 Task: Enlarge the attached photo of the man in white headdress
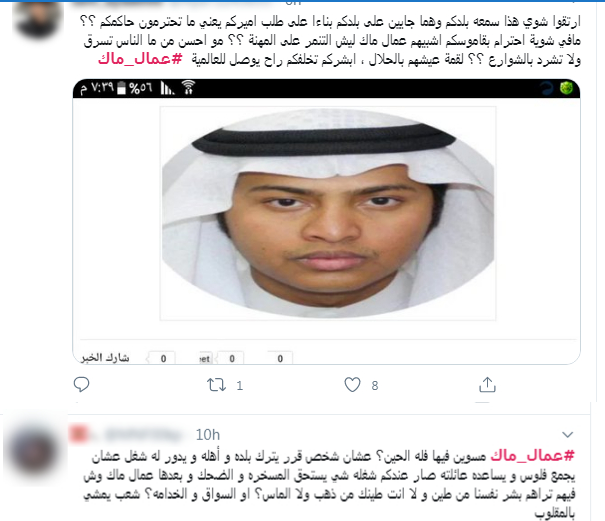click(x=328, y=213)
